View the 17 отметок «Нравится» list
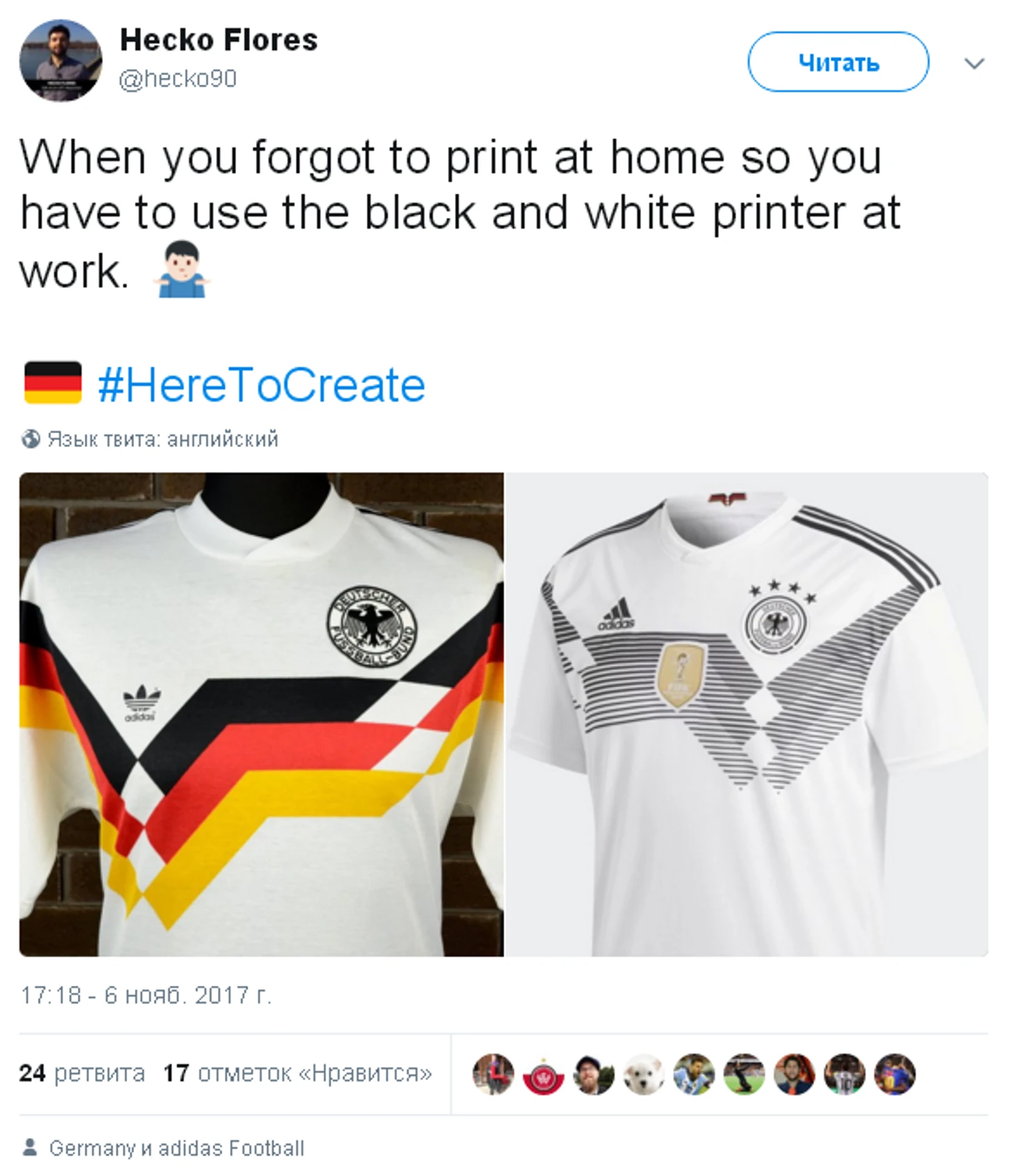Screen dimensions: 1014x1176 pos(297,1073)
